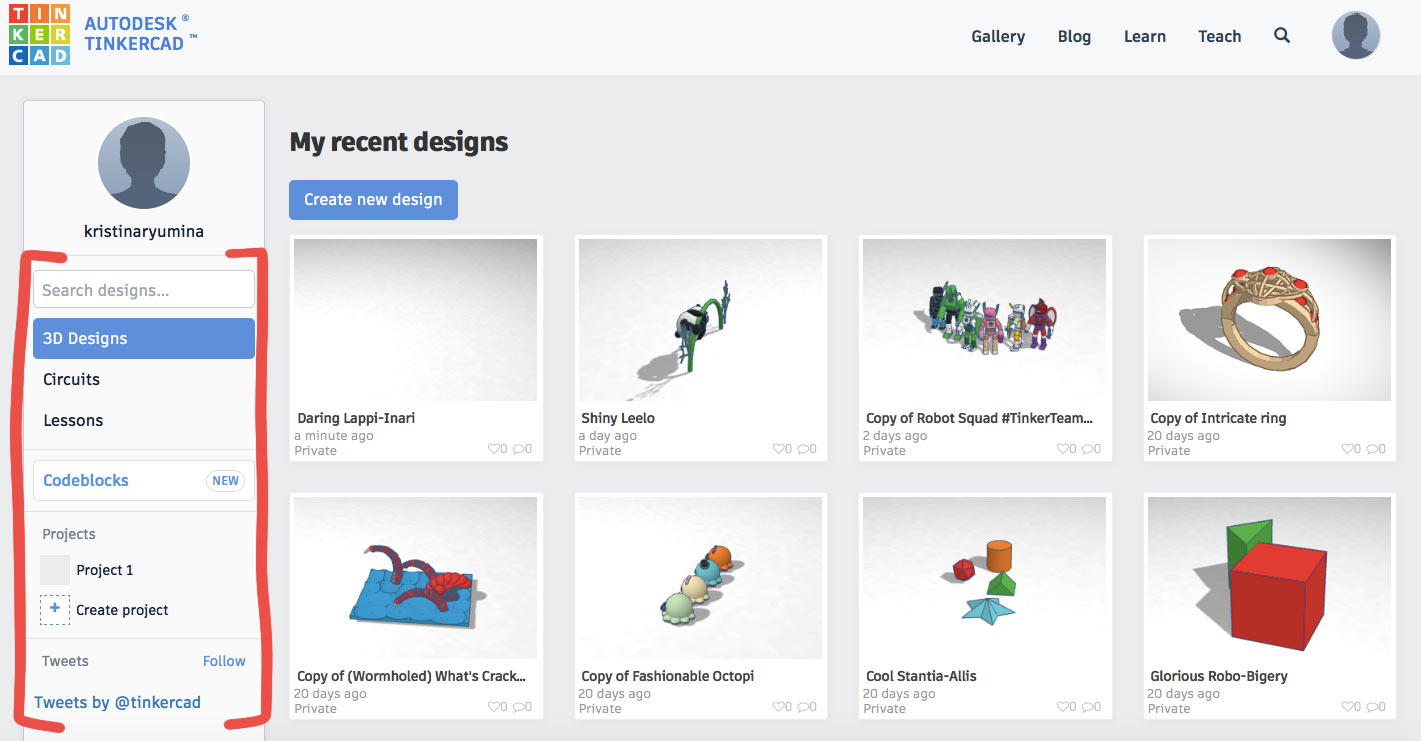Open the Fashionable Octopi design thumbnail

click(x=700, y=578)
